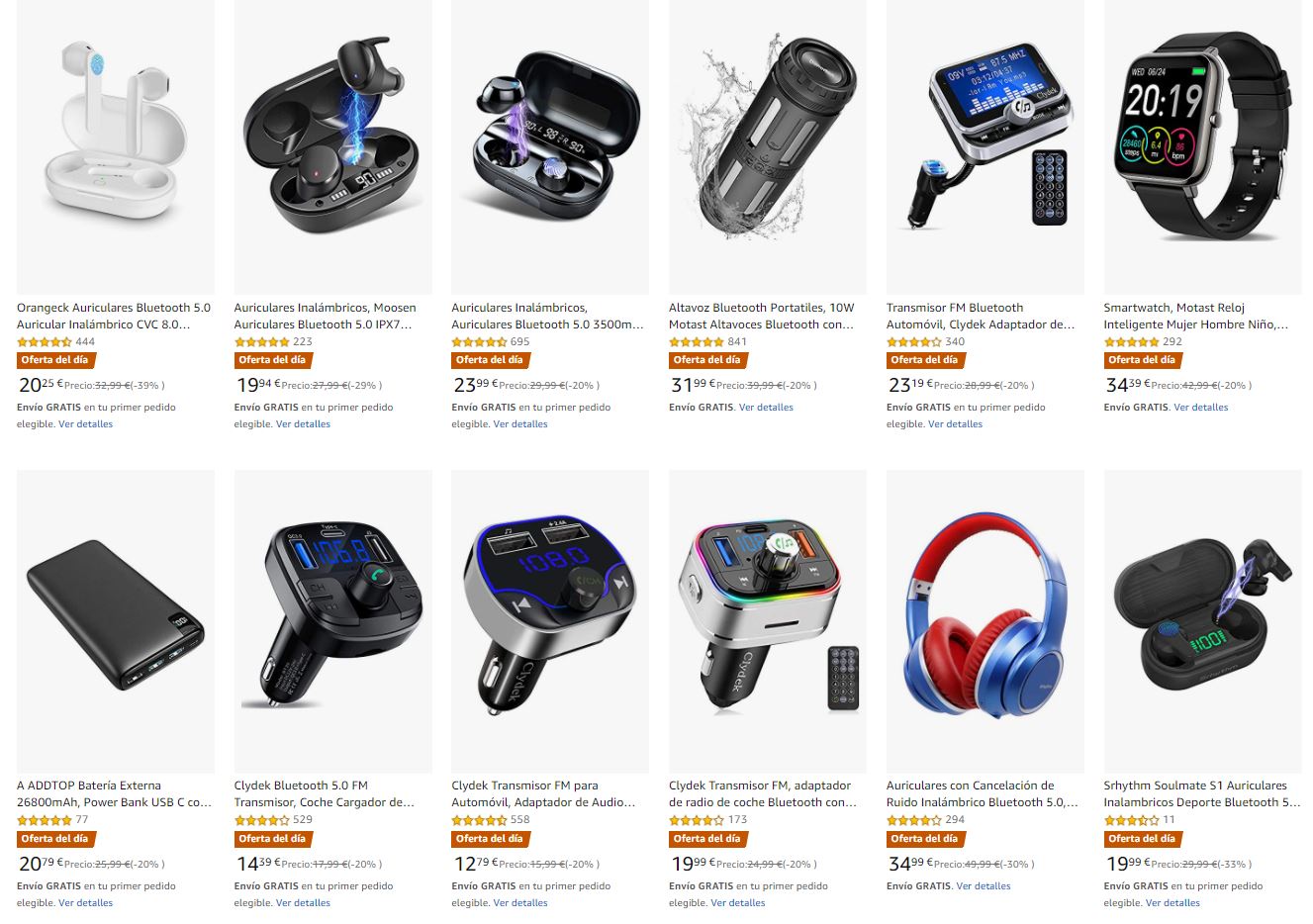
Task: Open the Auriculares con Cancelación de Ruido title
Action: click(x=983, y=793)
